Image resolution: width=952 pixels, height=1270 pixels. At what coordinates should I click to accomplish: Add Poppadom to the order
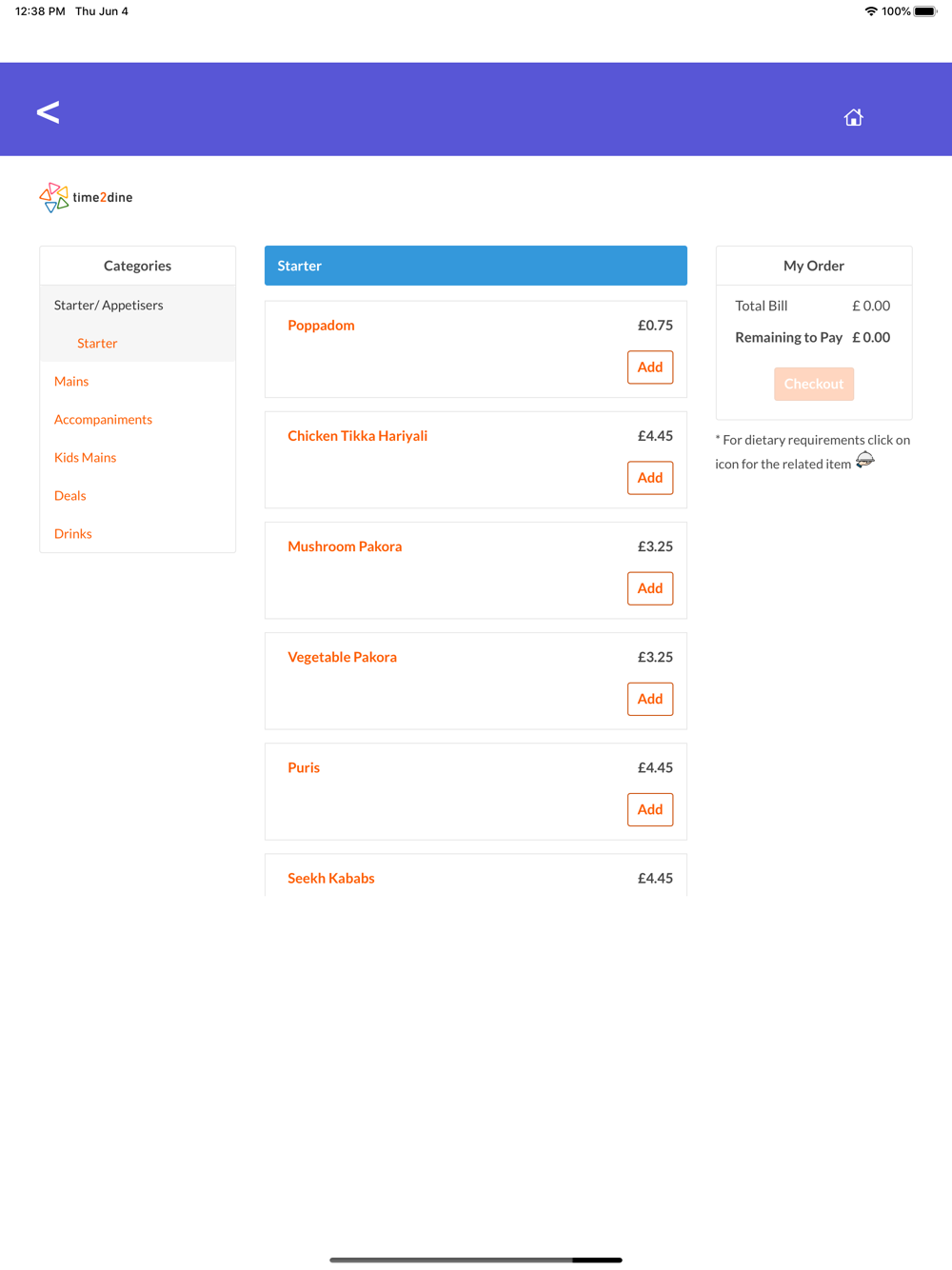click(650, 367)
